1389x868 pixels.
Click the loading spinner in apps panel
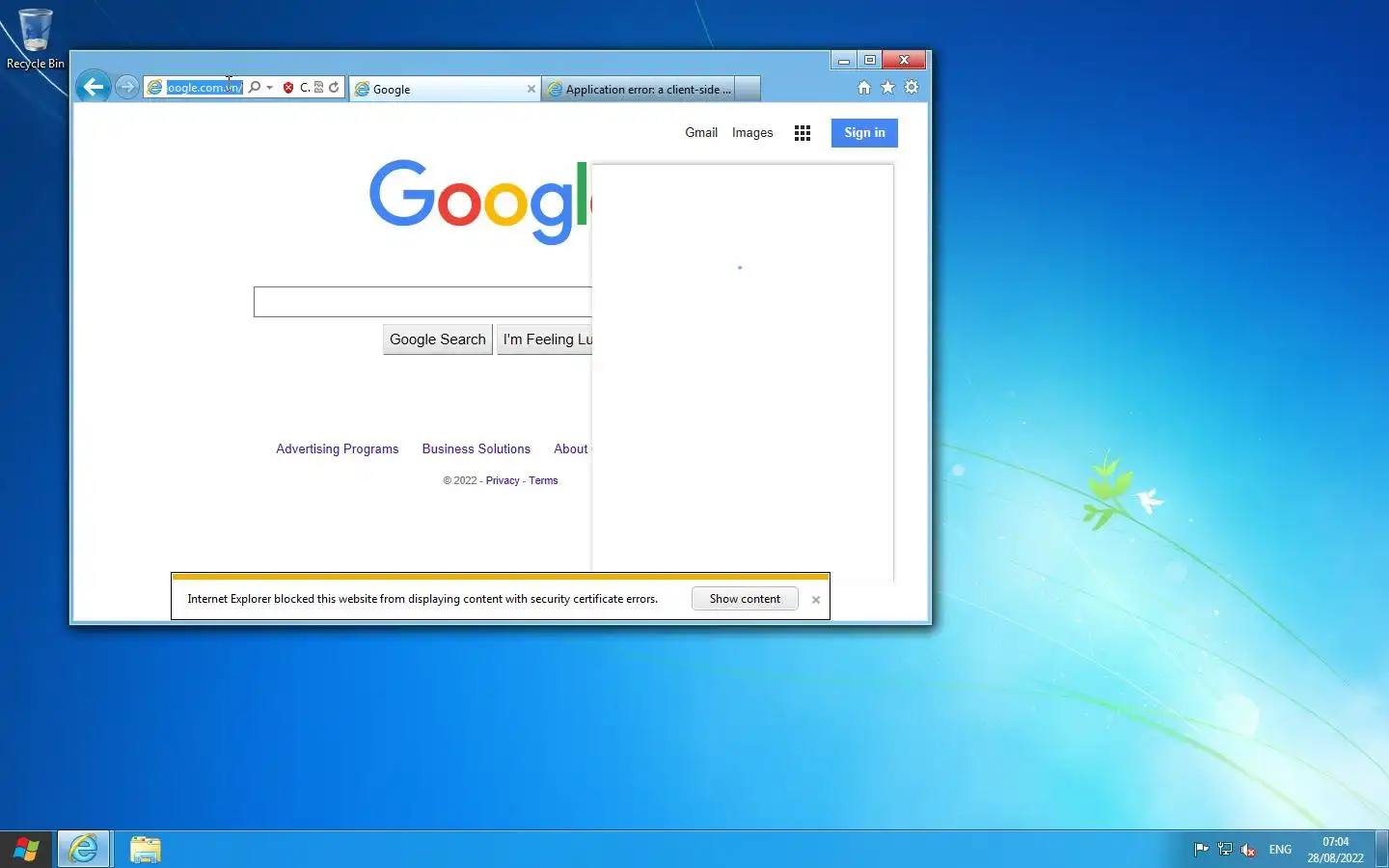tap(740, 267)
